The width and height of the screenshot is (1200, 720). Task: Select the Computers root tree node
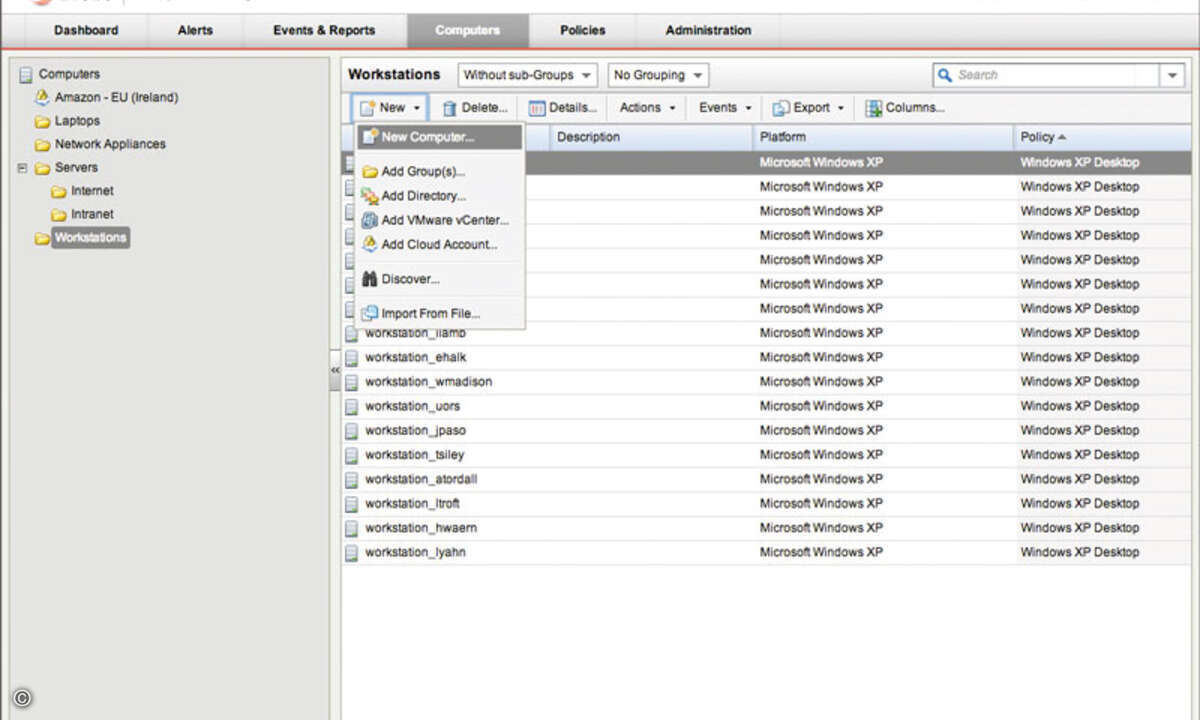click(x=69, y=74)
